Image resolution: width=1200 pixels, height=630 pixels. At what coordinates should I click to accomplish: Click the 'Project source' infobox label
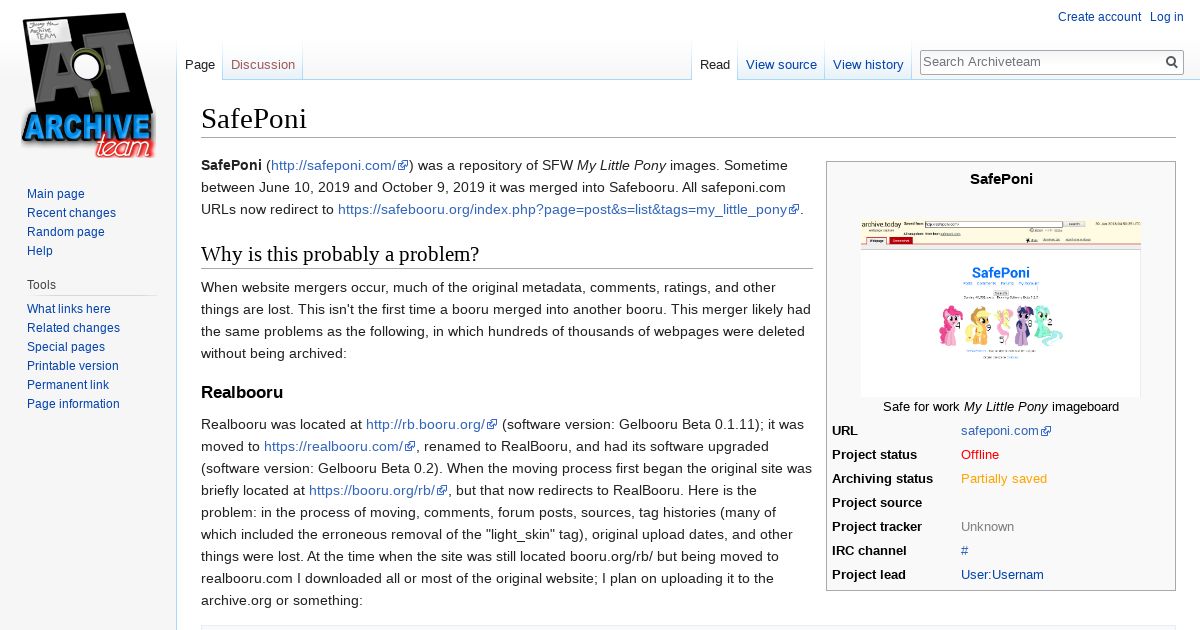877,503
